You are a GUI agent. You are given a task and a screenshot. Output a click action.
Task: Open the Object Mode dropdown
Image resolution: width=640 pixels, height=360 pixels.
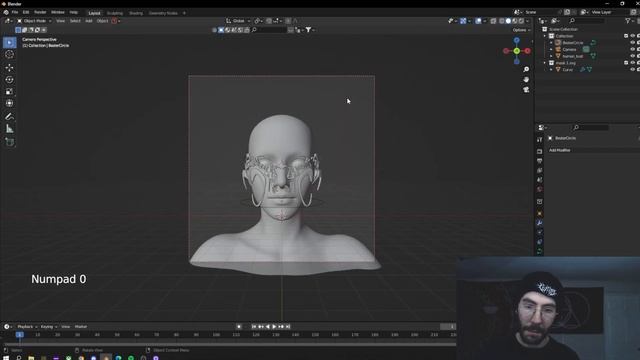click(x=34, y=21)
